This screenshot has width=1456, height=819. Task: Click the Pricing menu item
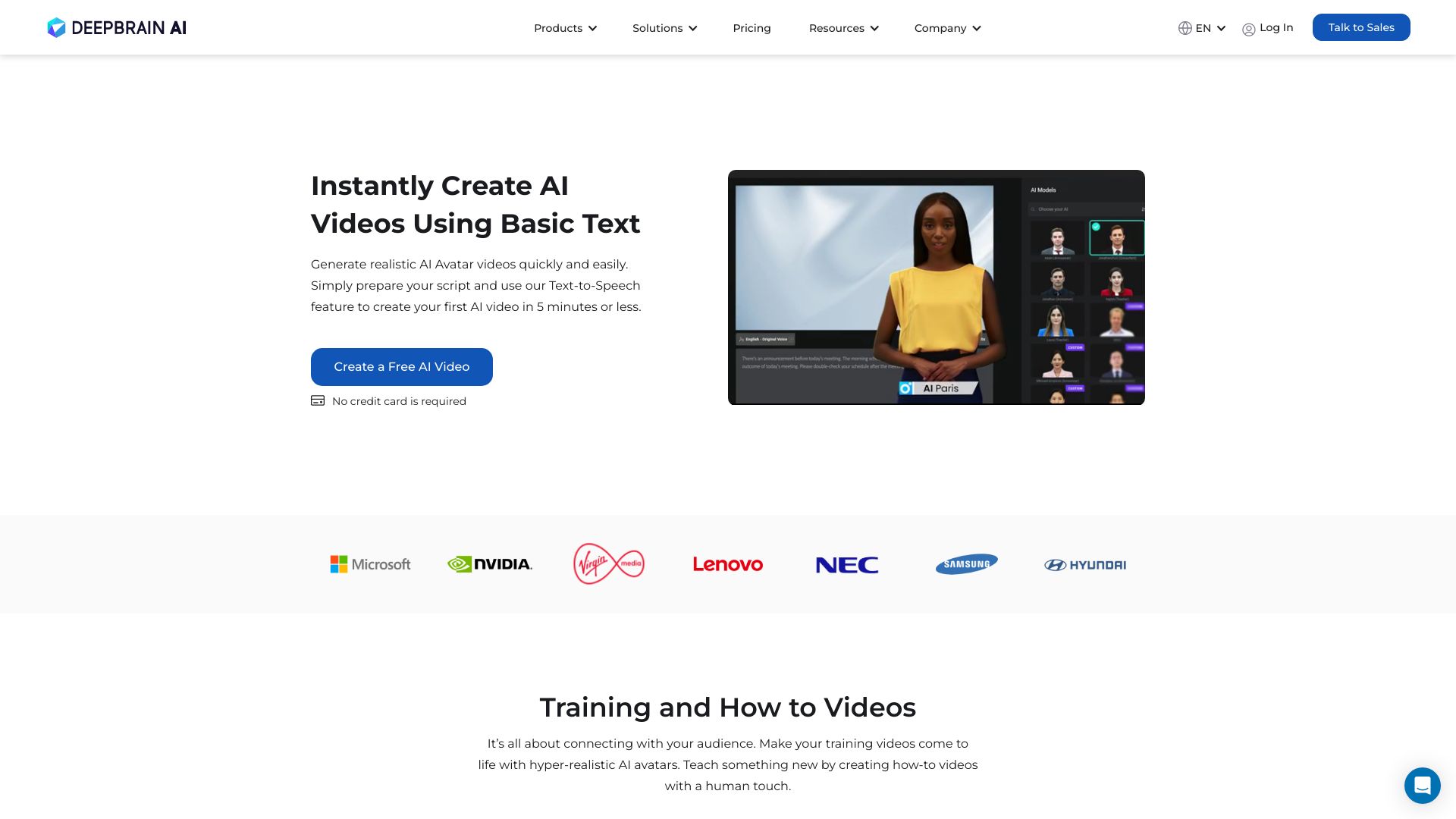point(752,27)
